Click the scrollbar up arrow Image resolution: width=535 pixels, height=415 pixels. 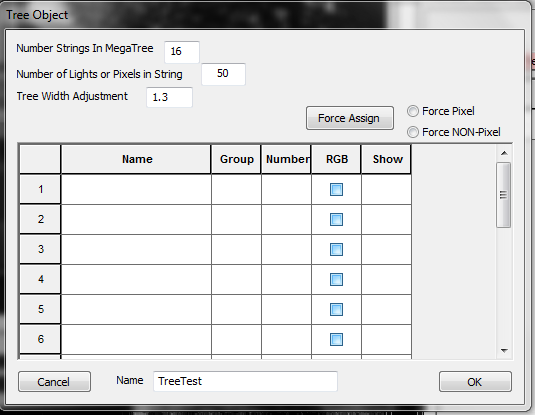pyautogui.click(x=504, y=153)
